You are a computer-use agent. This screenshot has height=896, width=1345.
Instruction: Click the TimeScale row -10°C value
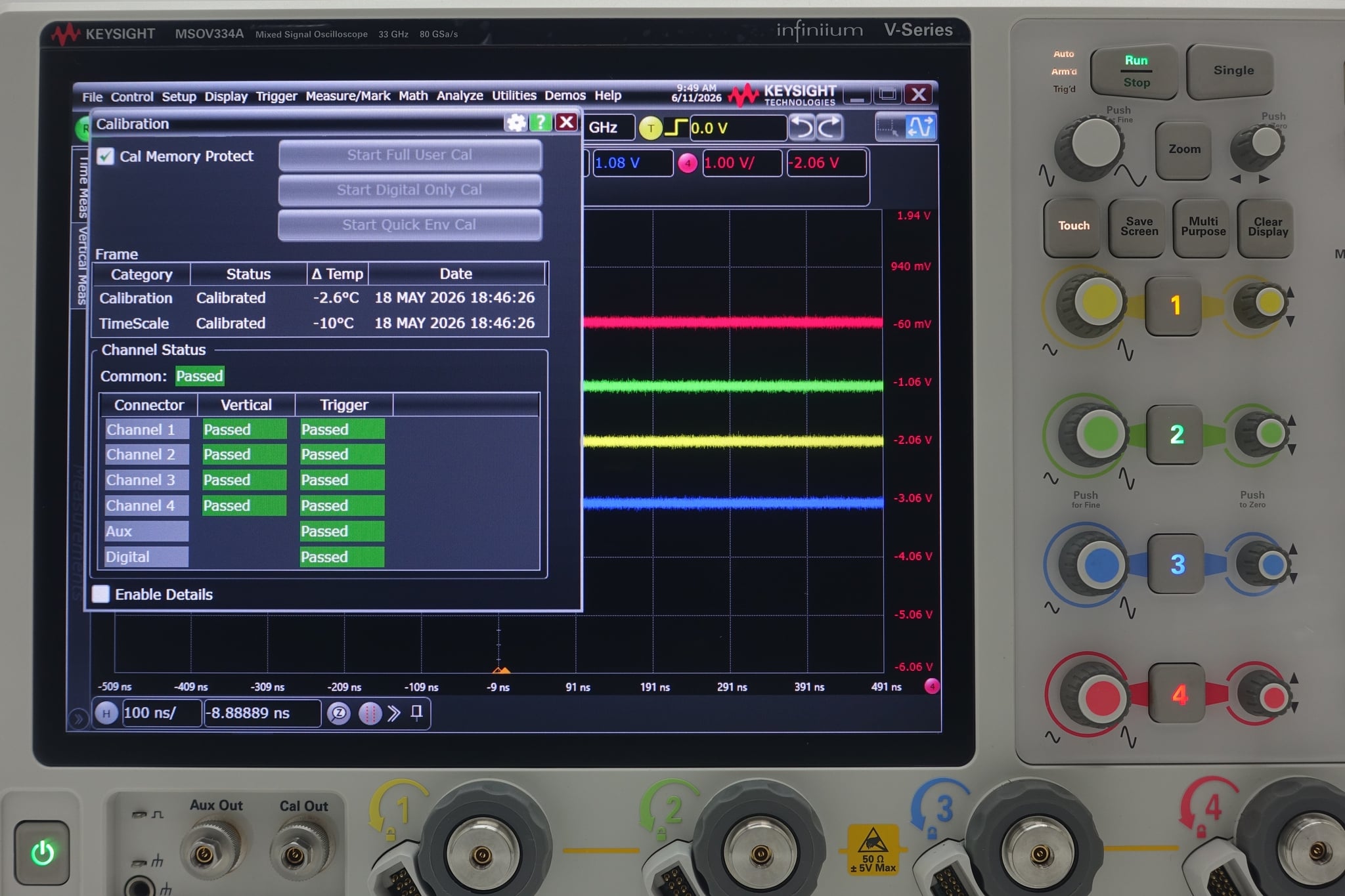[334, 323]
